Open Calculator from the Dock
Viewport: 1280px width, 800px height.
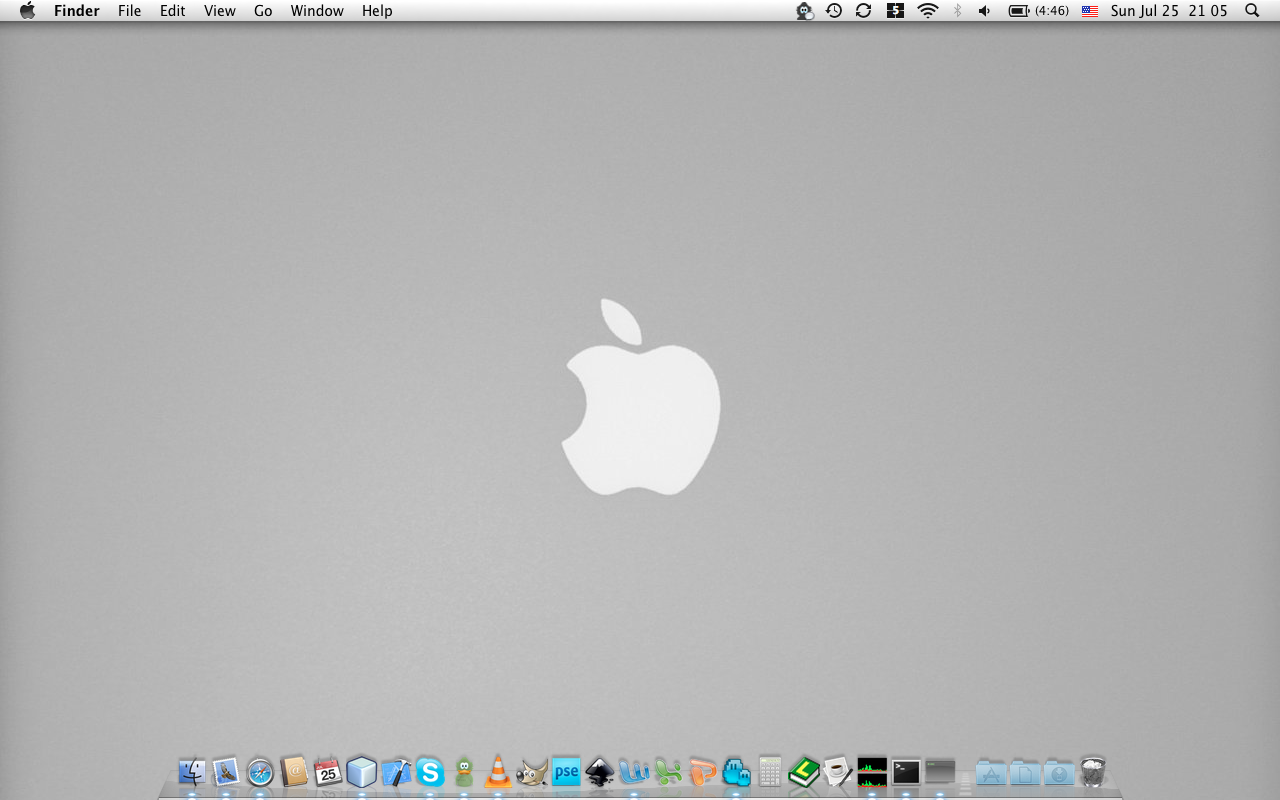(770, 771)
